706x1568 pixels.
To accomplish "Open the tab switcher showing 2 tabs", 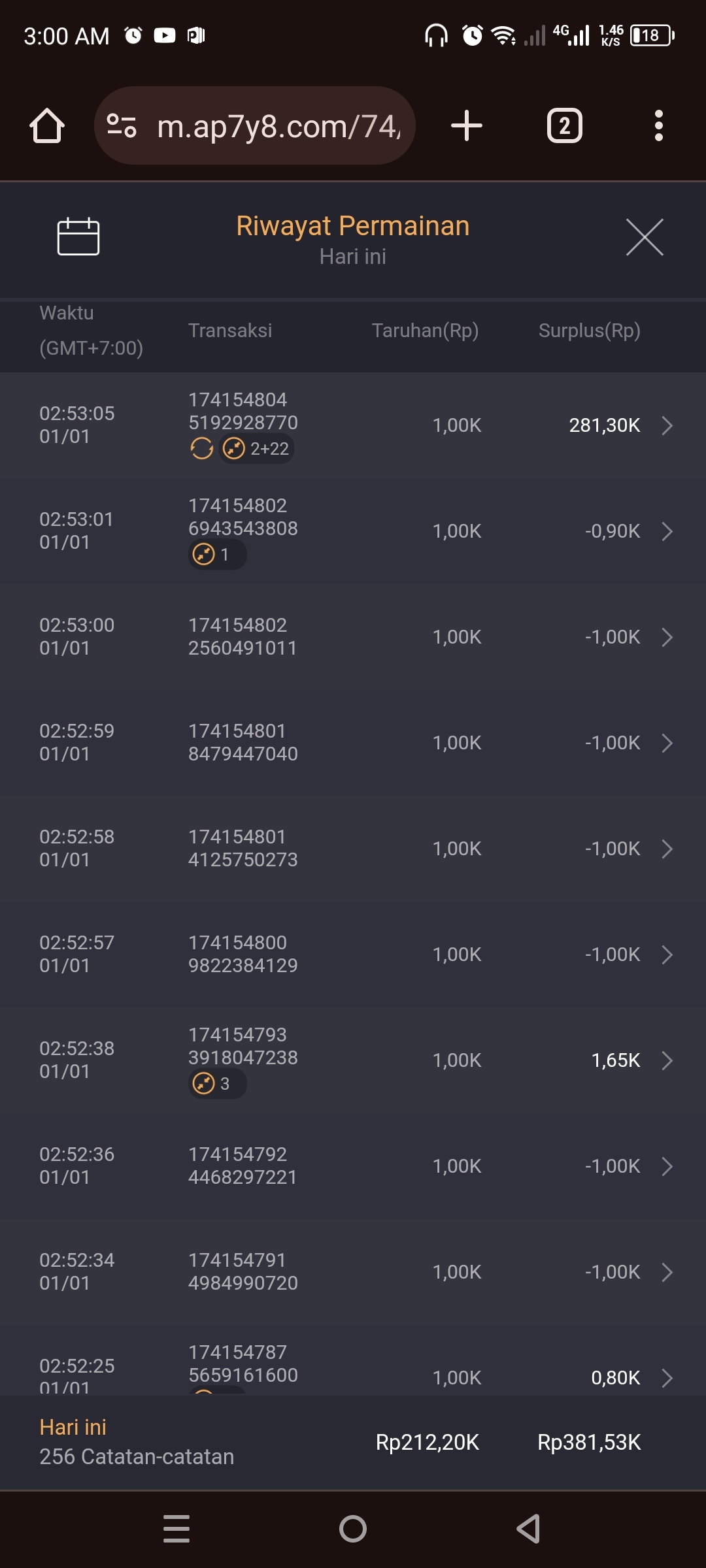I will (564, 125).
